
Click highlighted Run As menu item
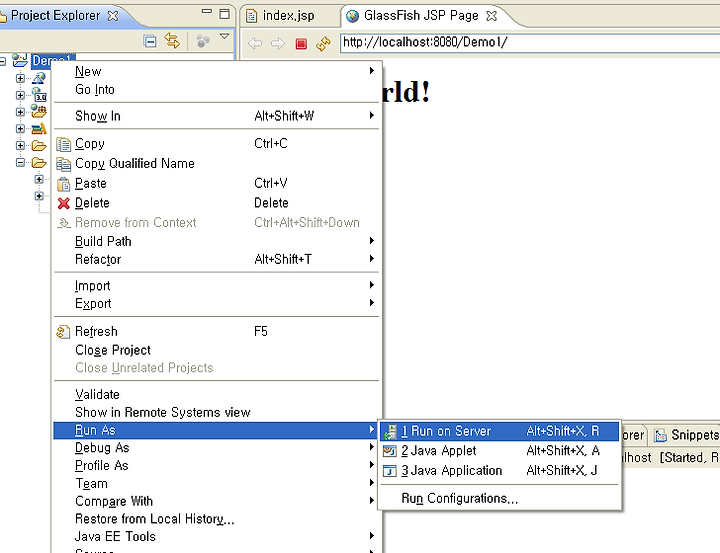217,430
